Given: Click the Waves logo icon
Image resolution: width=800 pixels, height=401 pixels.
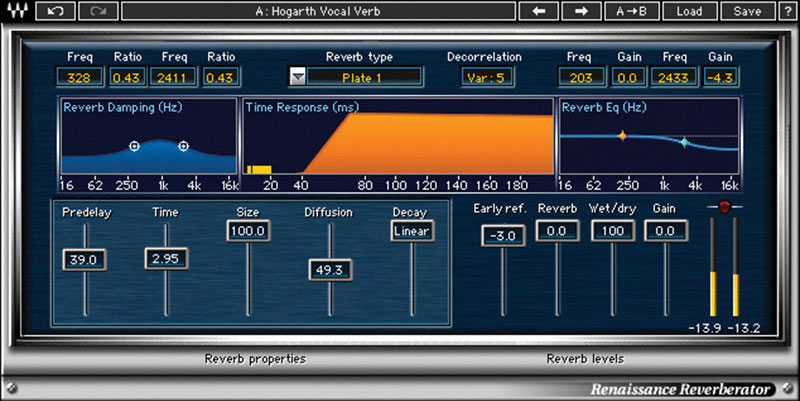Looking at the screenshot, I should (x=17, y=11).
